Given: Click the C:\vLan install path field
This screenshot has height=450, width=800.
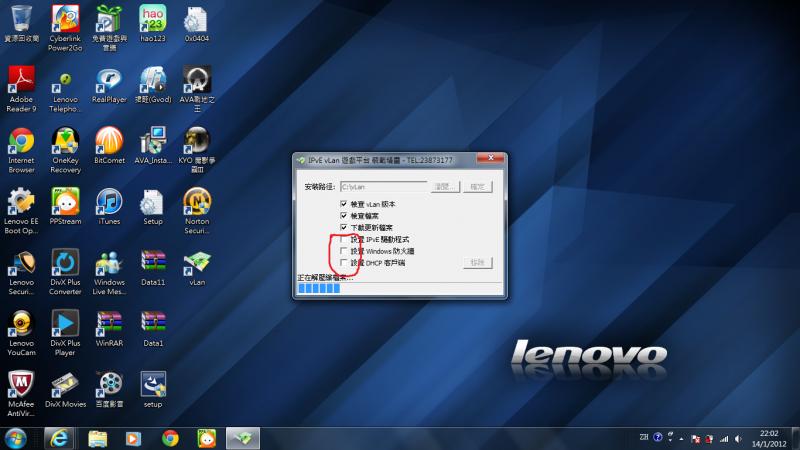Looking at the screenshot, I should coord(383,187).
